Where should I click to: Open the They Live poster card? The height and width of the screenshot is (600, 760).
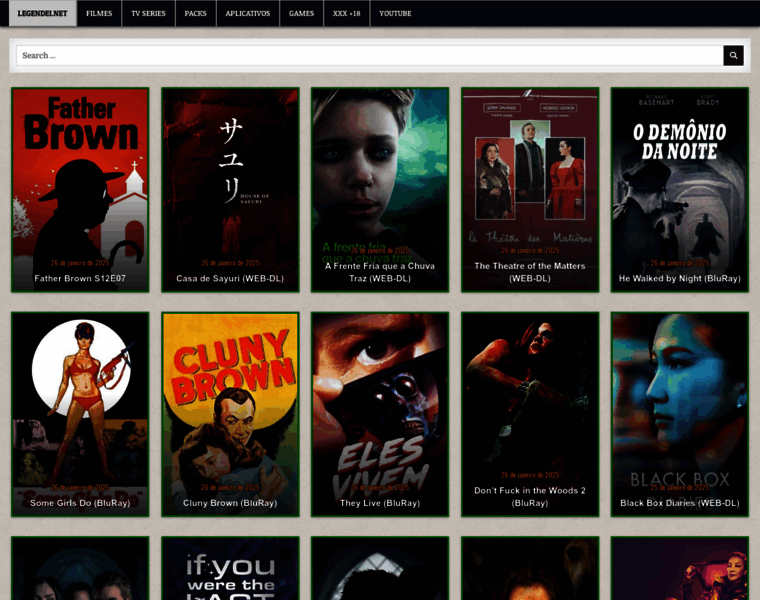(380, 414)
